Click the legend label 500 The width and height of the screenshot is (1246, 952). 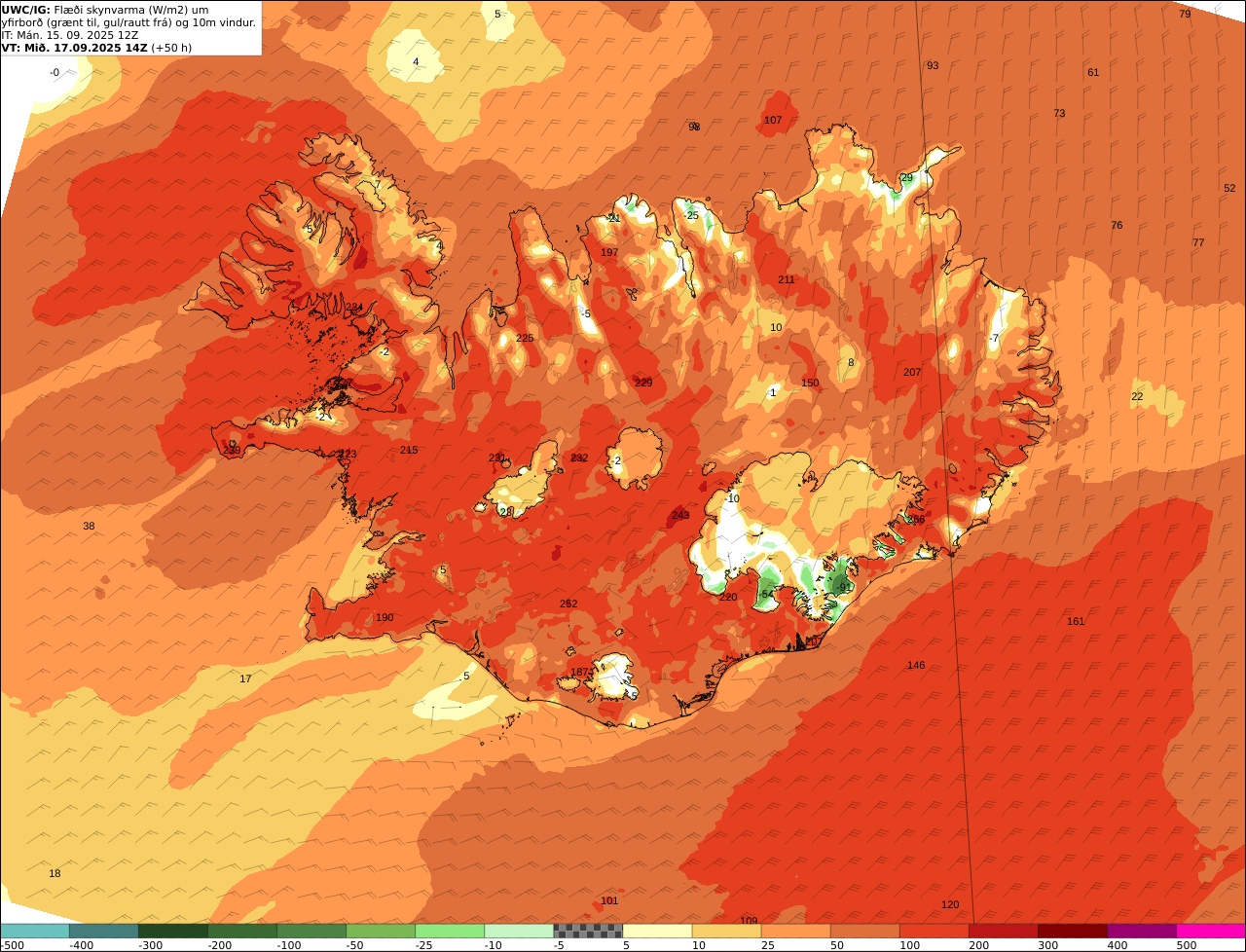[x=1186, y=945]
